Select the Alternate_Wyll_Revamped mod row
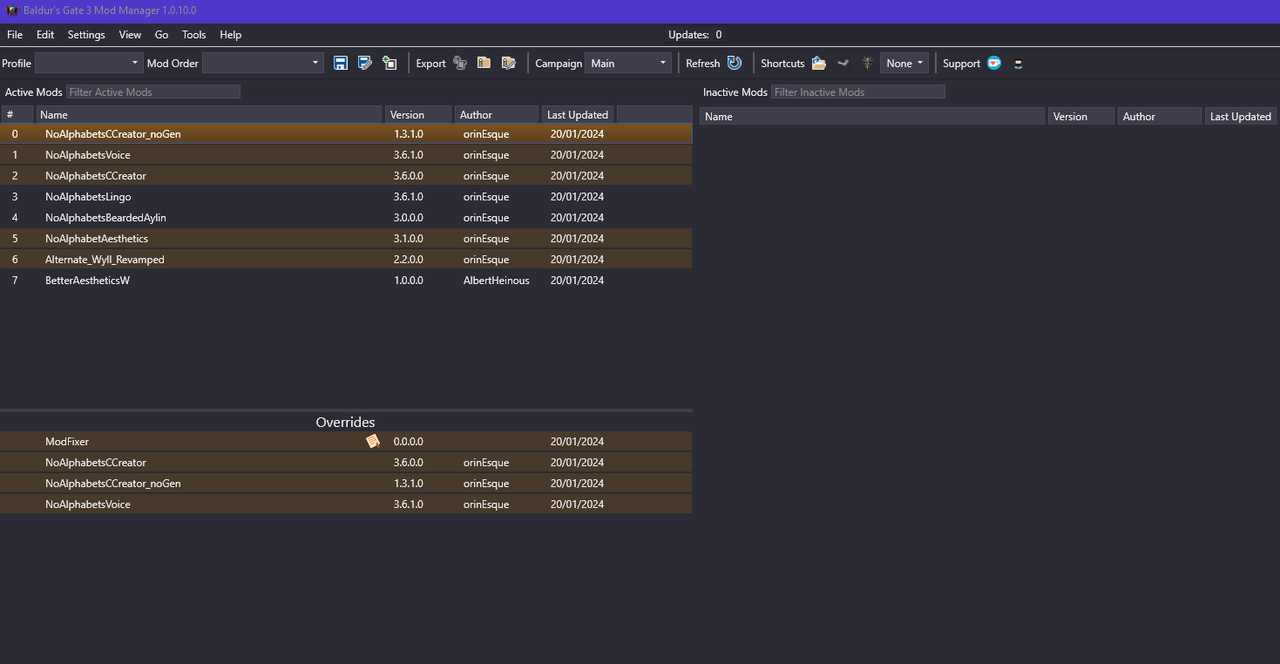1280x664 pixels. pyautogui.click(x=346, y=260)
